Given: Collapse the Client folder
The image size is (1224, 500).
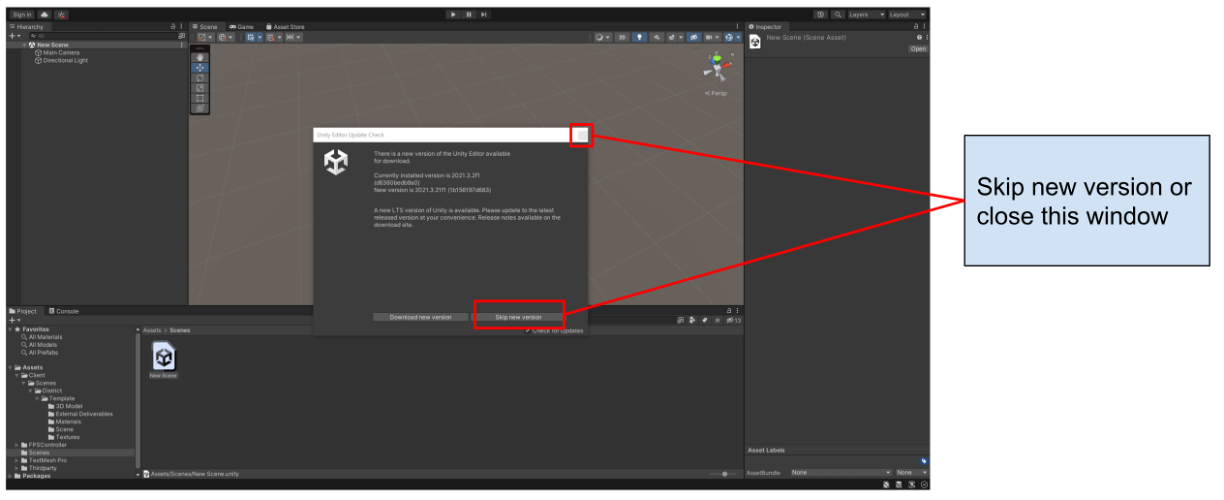Looking at the screenshot, I should point(16,375).
